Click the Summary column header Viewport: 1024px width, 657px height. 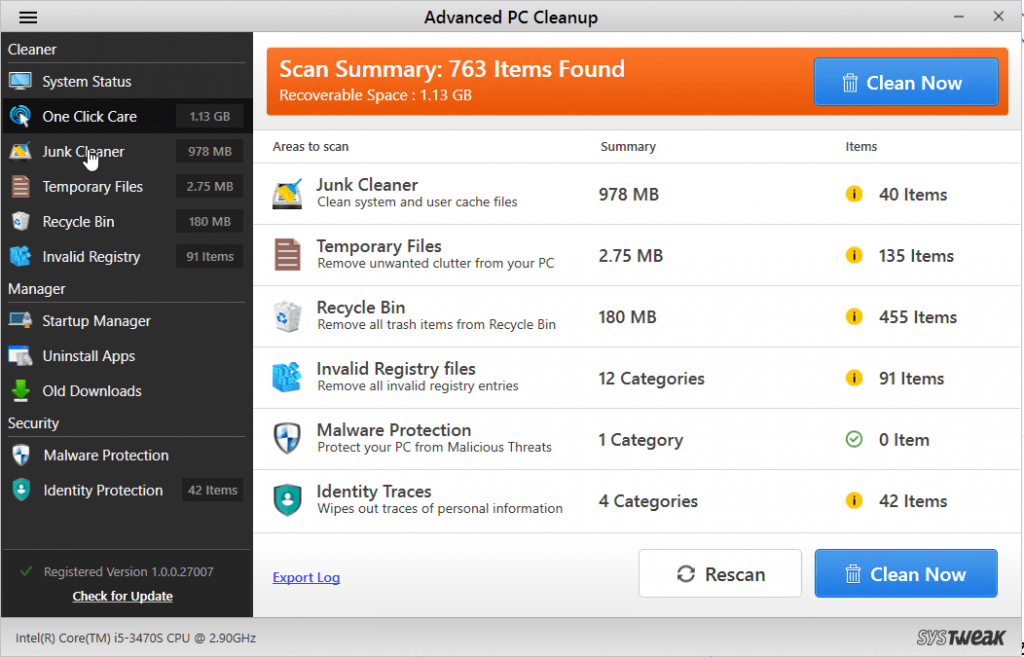[628, 146]
